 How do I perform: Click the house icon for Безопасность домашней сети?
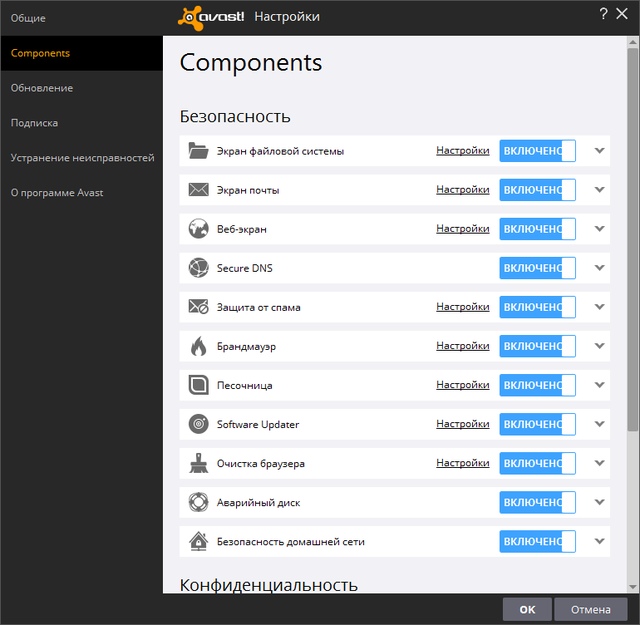pyautogui.click(x=198, y=541)
